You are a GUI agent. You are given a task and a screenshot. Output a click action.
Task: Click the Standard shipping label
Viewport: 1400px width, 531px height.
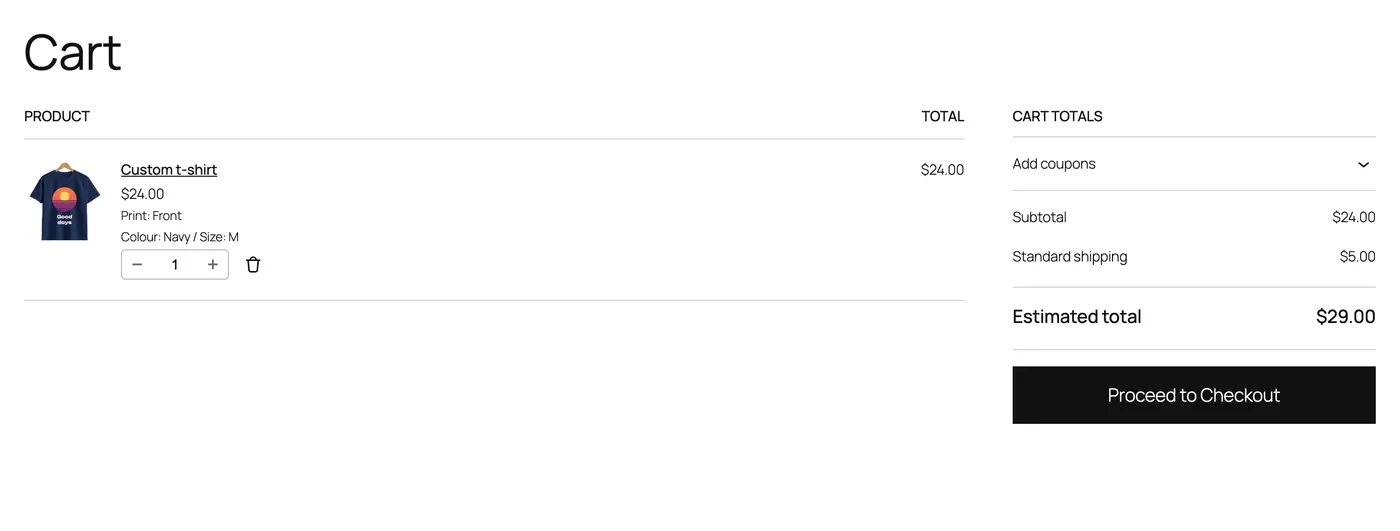1070,257
